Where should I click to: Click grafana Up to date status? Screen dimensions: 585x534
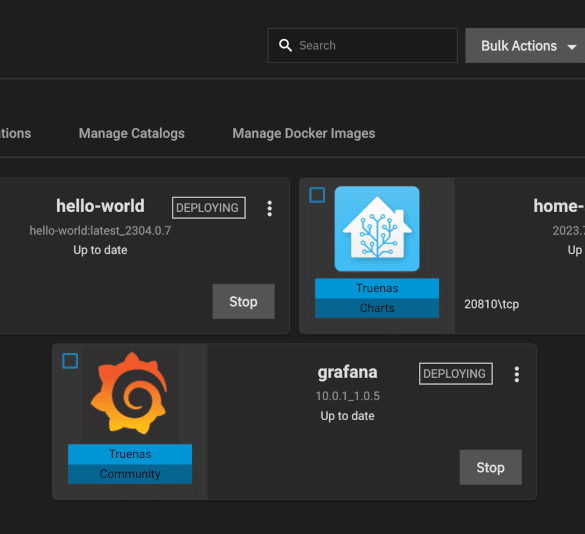tap(347, 416)
